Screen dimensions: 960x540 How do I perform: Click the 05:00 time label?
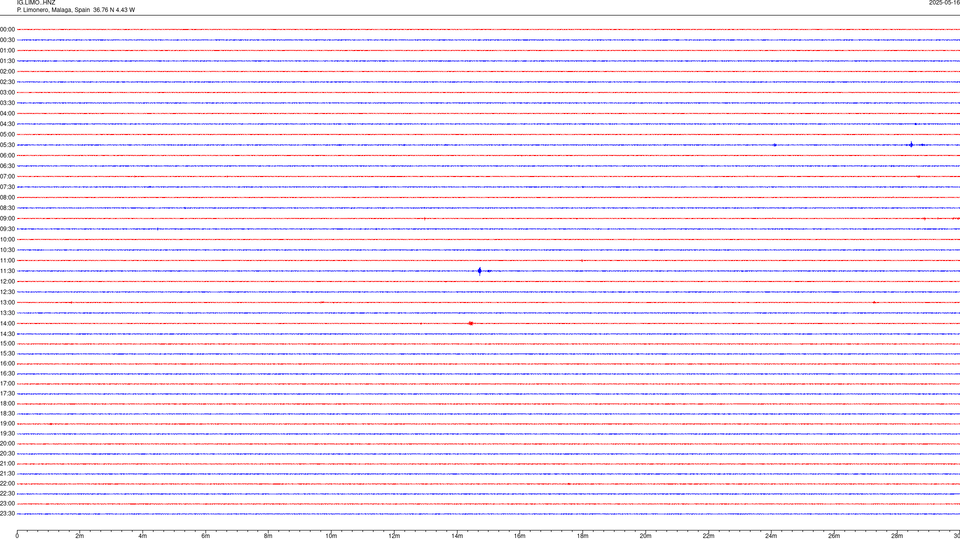click(7, 135)
